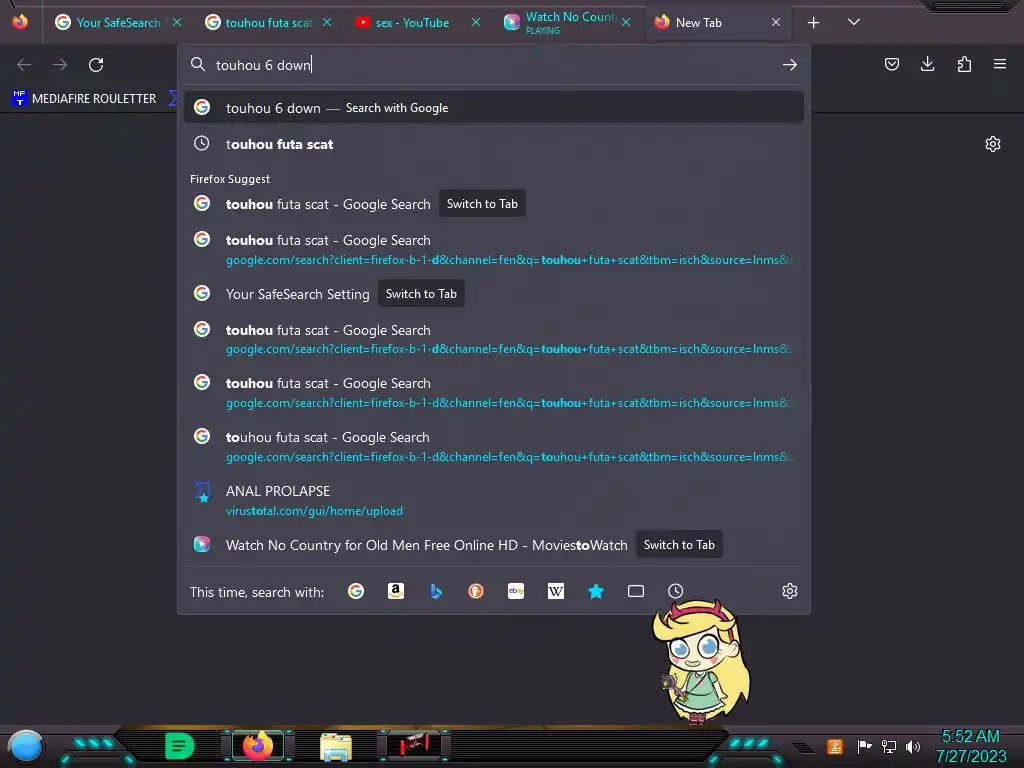Search this time with Amazon icon

396,591
